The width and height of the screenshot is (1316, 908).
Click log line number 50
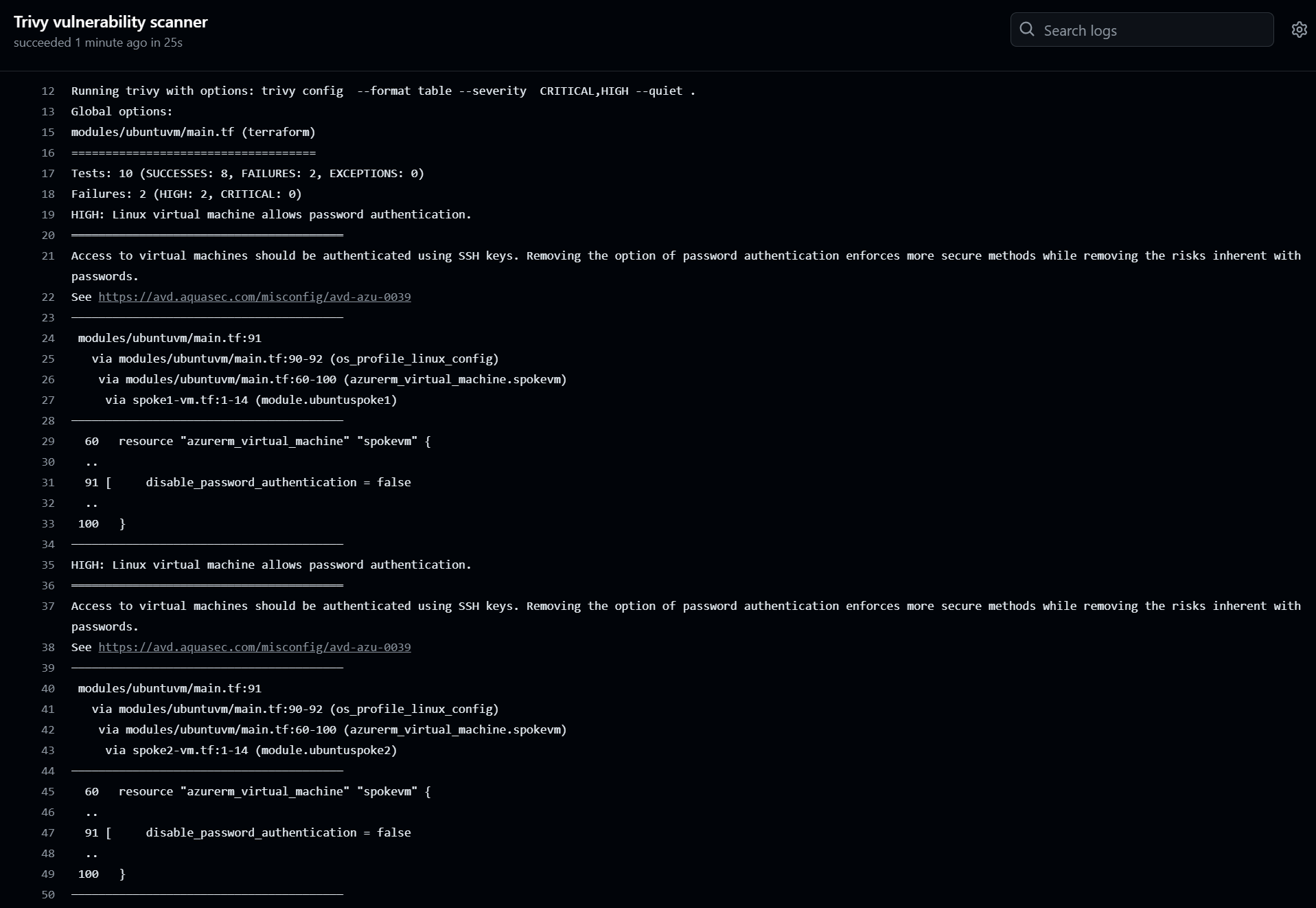48,894
